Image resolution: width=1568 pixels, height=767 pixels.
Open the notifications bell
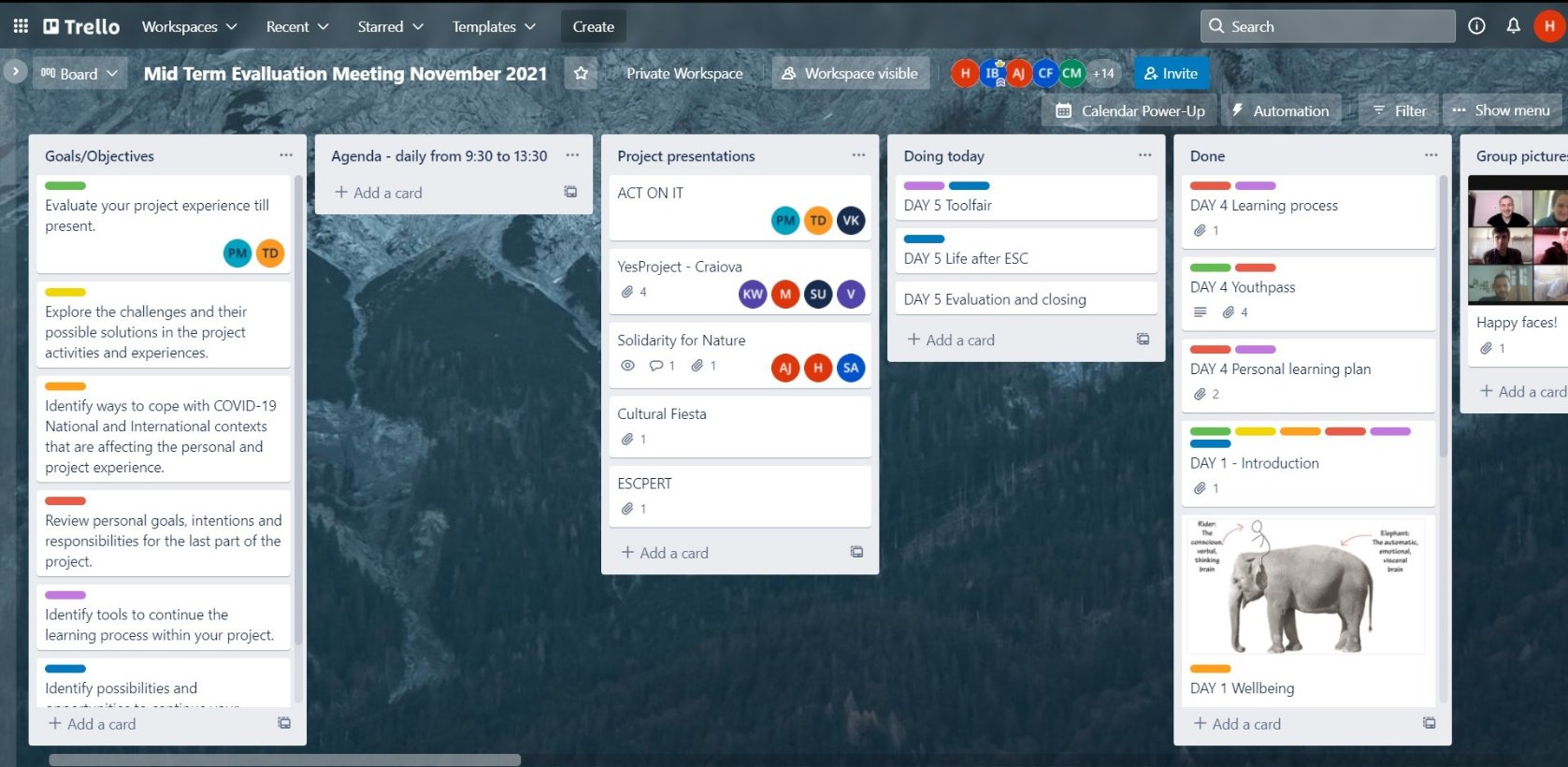point(1513,26)
